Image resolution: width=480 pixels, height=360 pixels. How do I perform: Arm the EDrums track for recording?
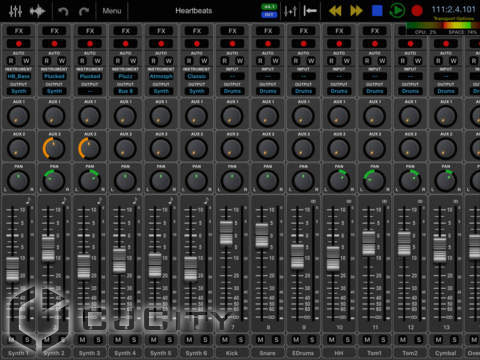(x=303, y=43)
